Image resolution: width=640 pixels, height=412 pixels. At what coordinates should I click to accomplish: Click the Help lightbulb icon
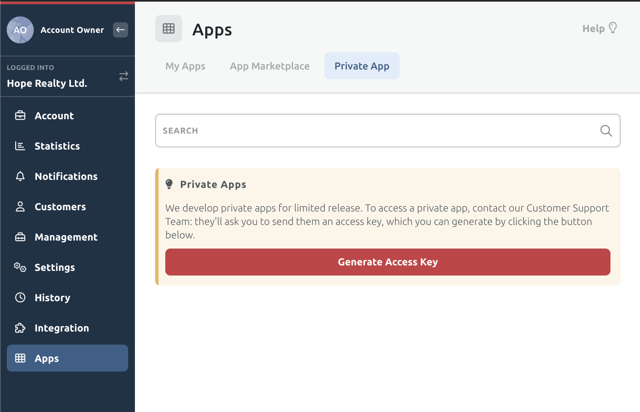click(613, 29)
